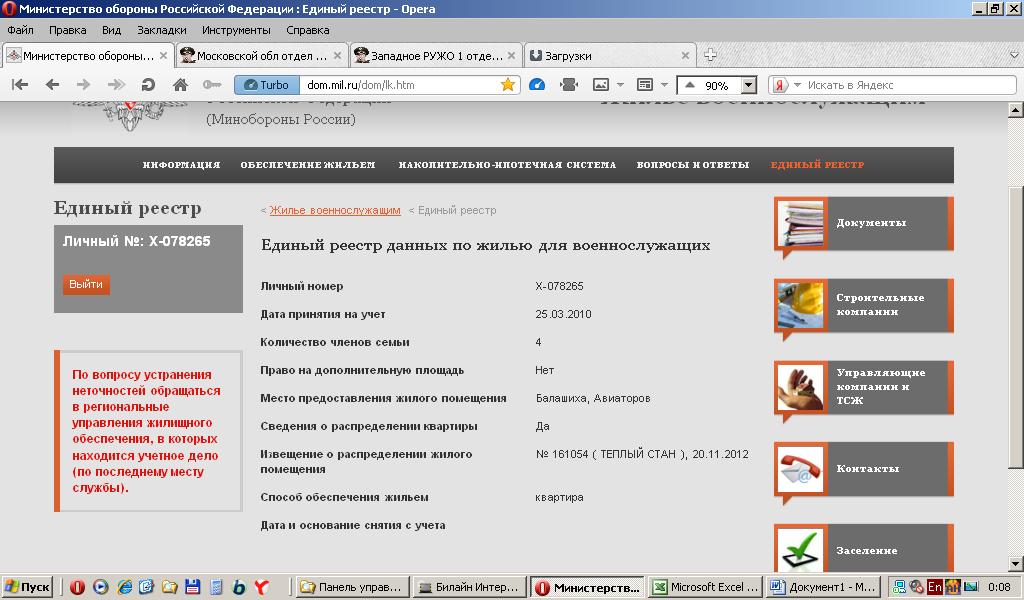Viewport: 1024px width, 600px height.
Task: Bookmark page with the star icon
Action: [507, 85]
